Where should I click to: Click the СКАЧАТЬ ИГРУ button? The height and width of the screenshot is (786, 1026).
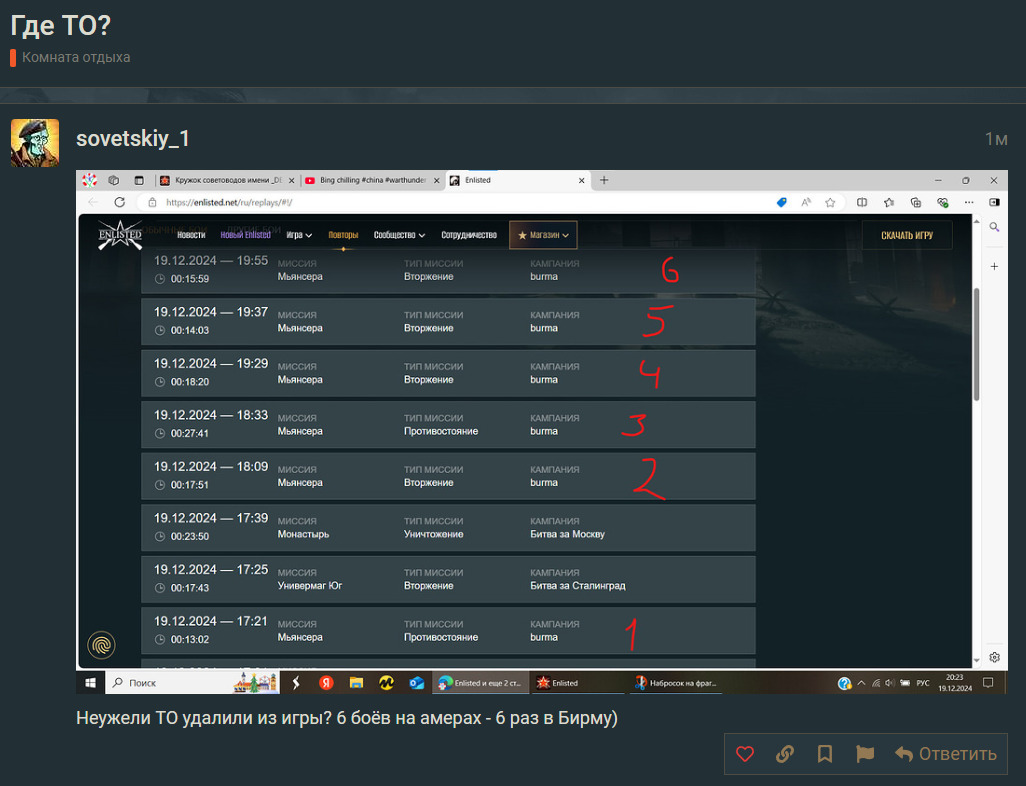907,235
